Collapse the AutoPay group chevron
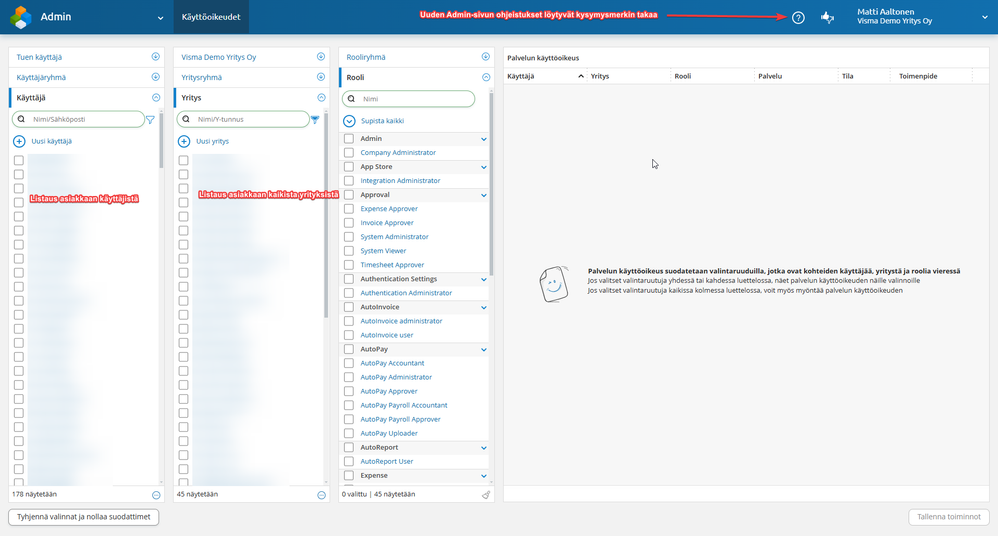 (x=484, y=349)
